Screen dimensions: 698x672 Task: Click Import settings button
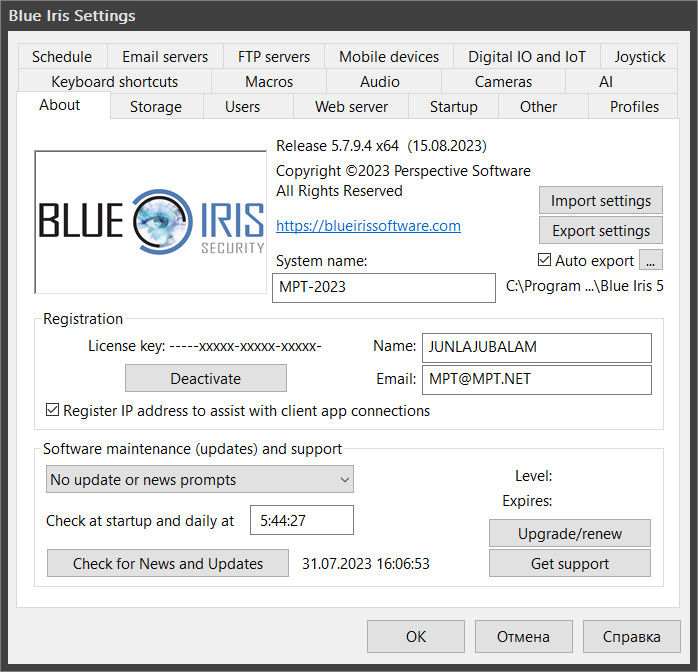click(x=601, y=200)
